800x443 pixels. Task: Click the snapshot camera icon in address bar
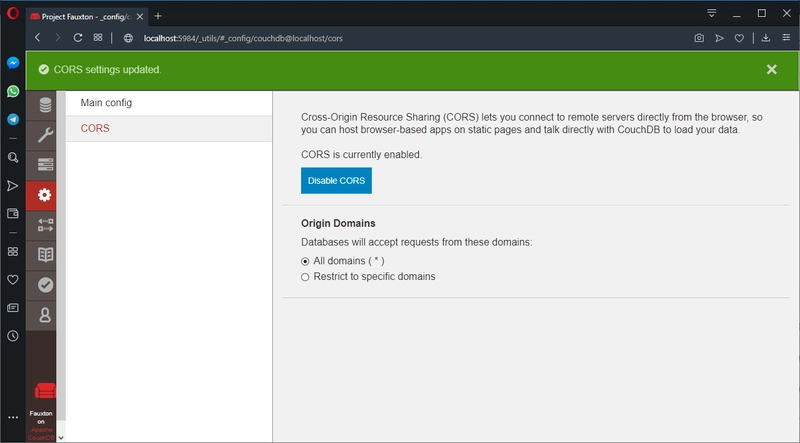coord(699,38)
